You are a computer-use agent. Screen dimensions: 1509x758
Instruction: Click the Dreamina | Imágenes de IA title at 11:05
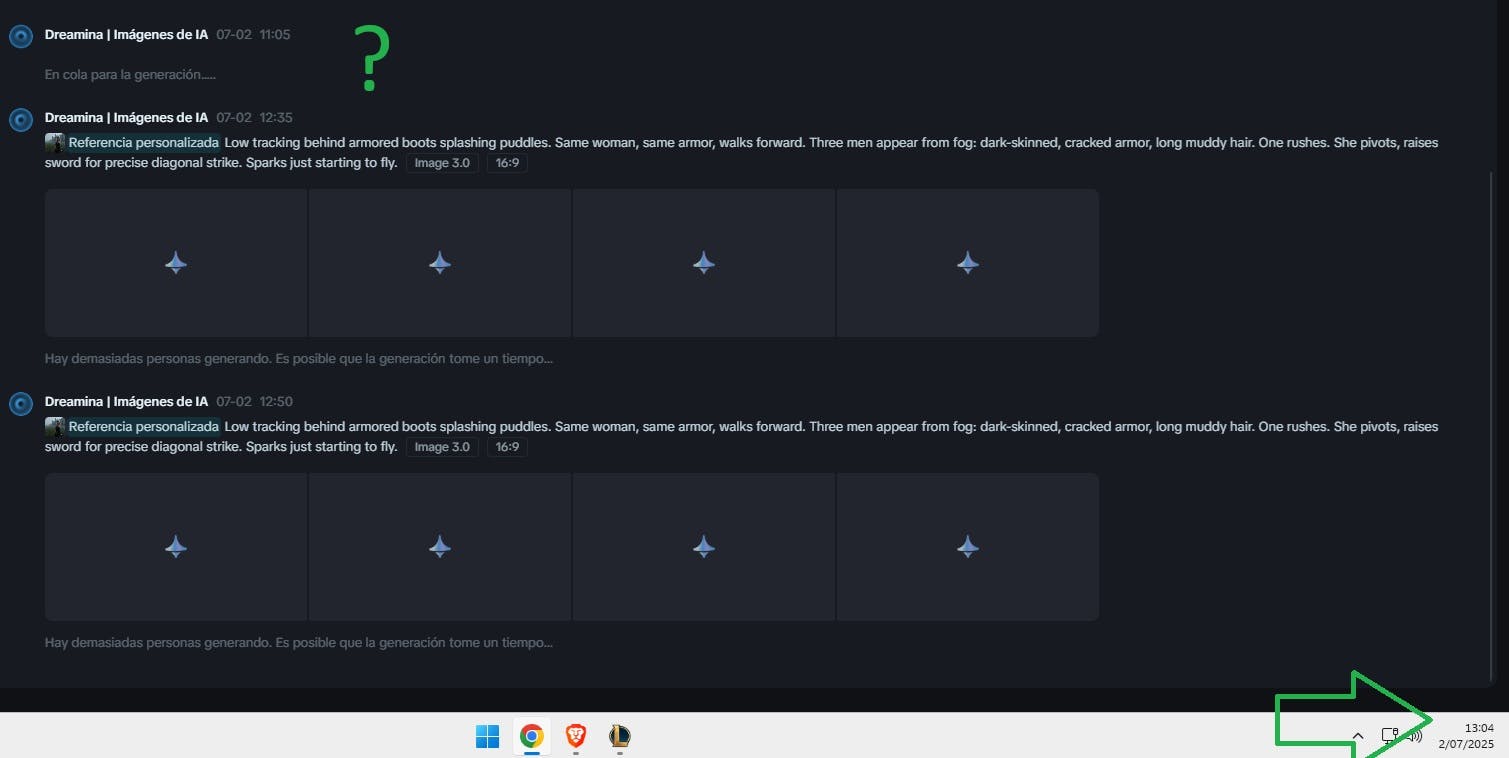click(127, 34)
